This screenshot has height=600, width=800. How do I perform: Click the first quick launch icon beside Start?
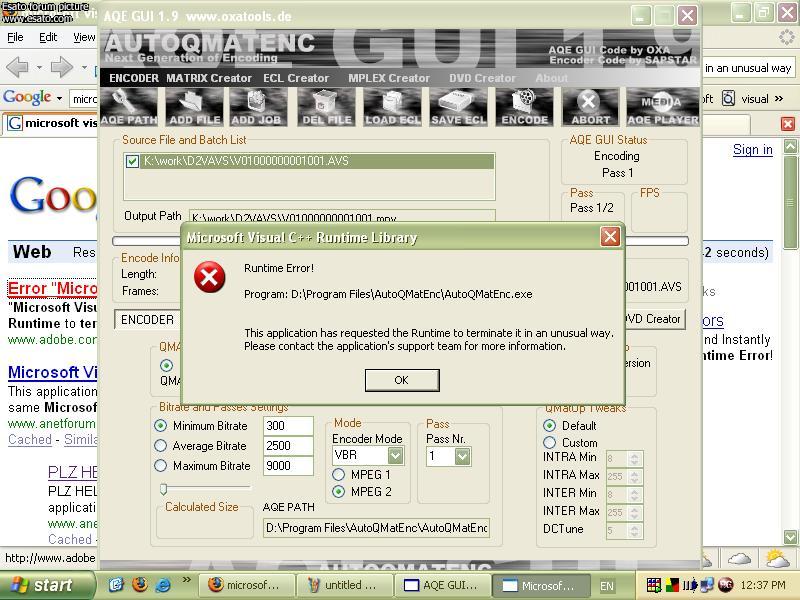pyautogui.click(x=116, y=584)
